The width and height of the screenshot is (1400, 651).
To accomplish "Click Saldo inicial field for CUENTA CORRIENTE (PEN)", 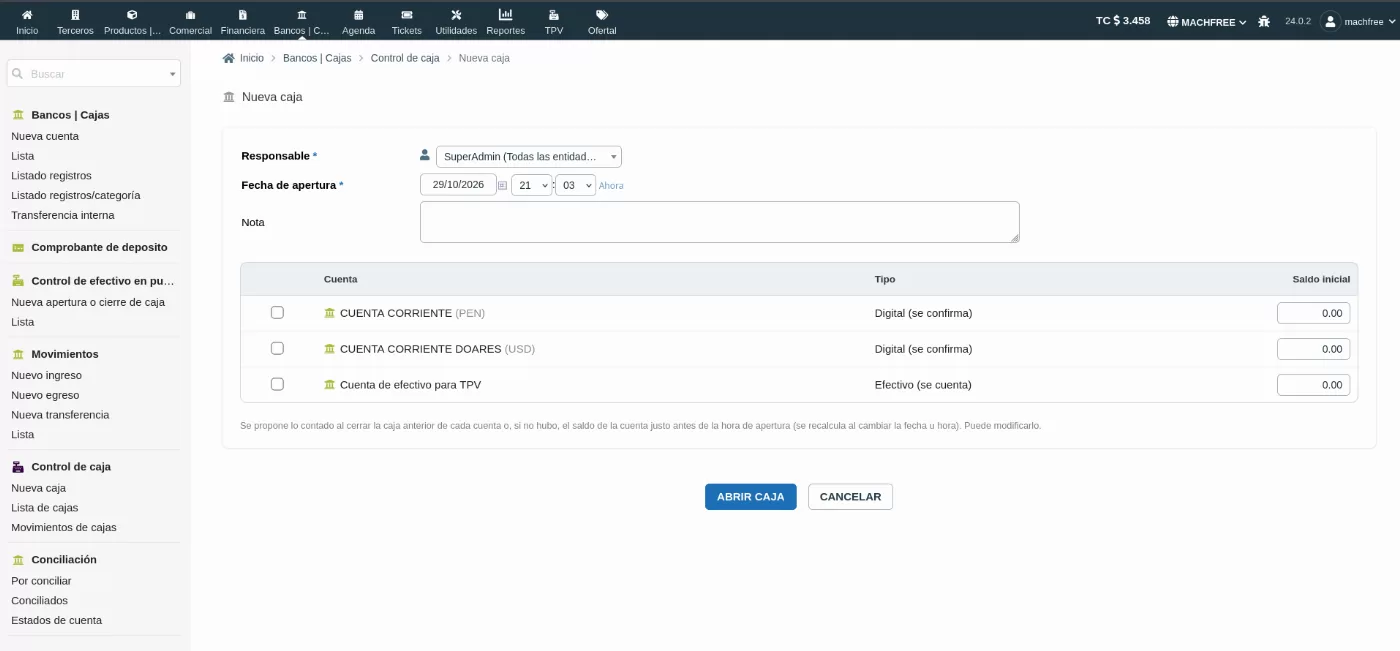I will point(1314,313).
